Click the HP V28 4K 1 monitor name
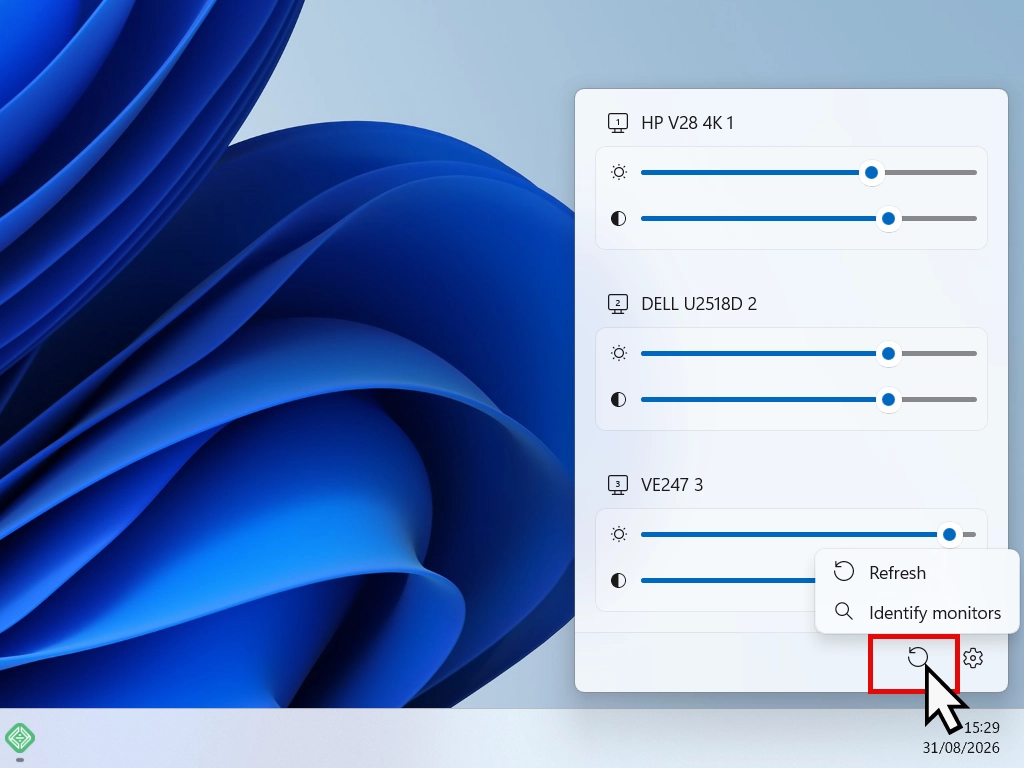The width and height of the screenshot is (1024, 768). click(687, 123)
